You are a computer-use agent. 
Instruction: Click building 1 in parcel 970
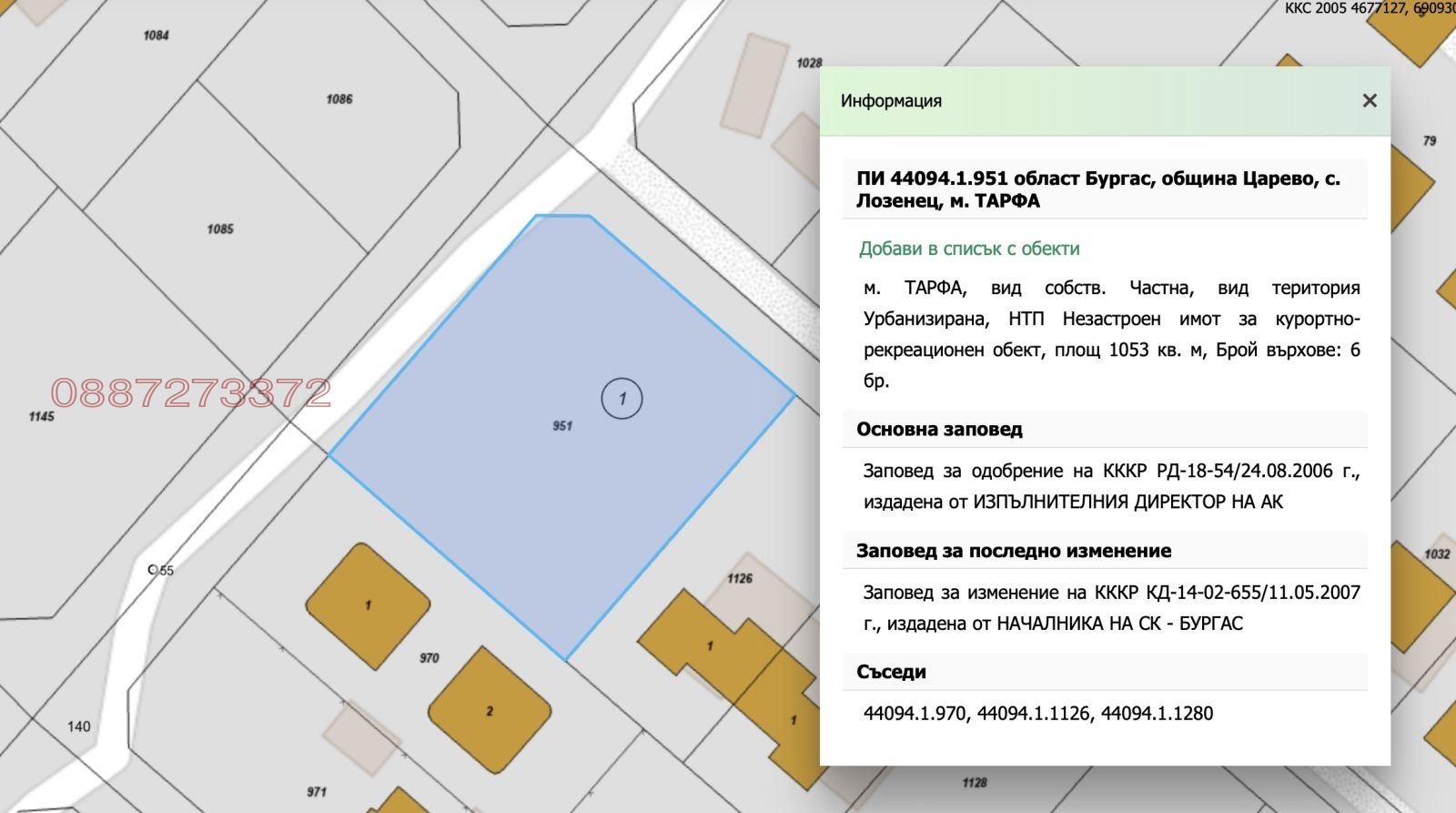368,605
